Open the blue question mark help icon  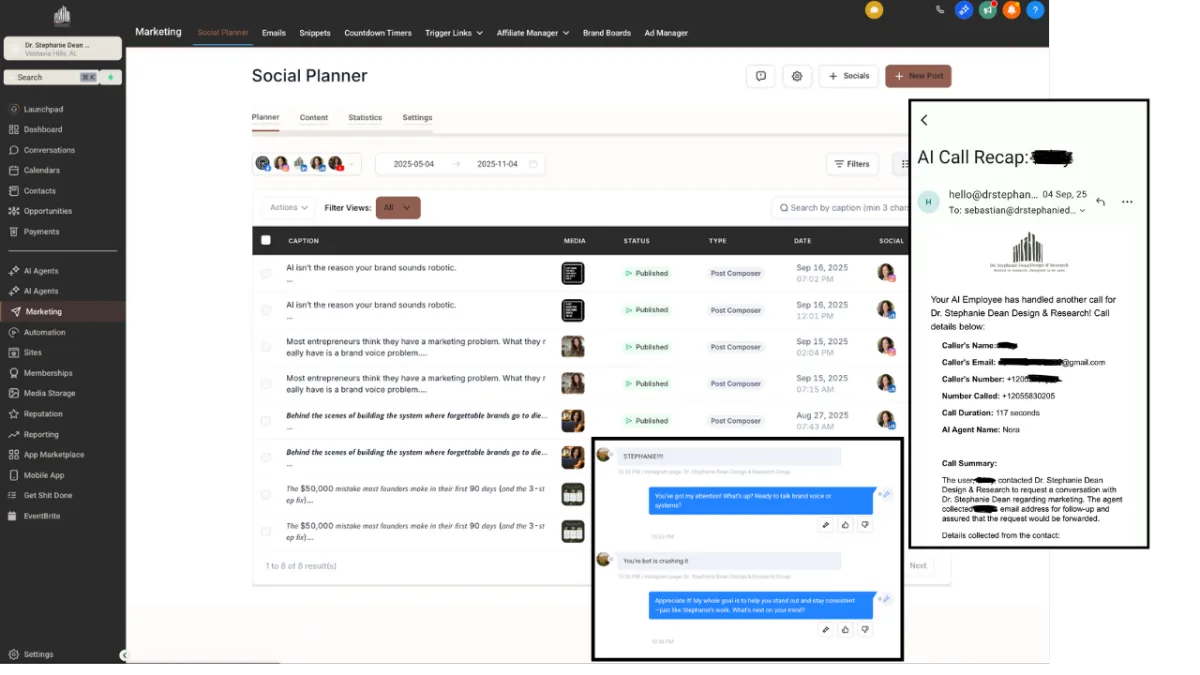tap(1036, 10)
